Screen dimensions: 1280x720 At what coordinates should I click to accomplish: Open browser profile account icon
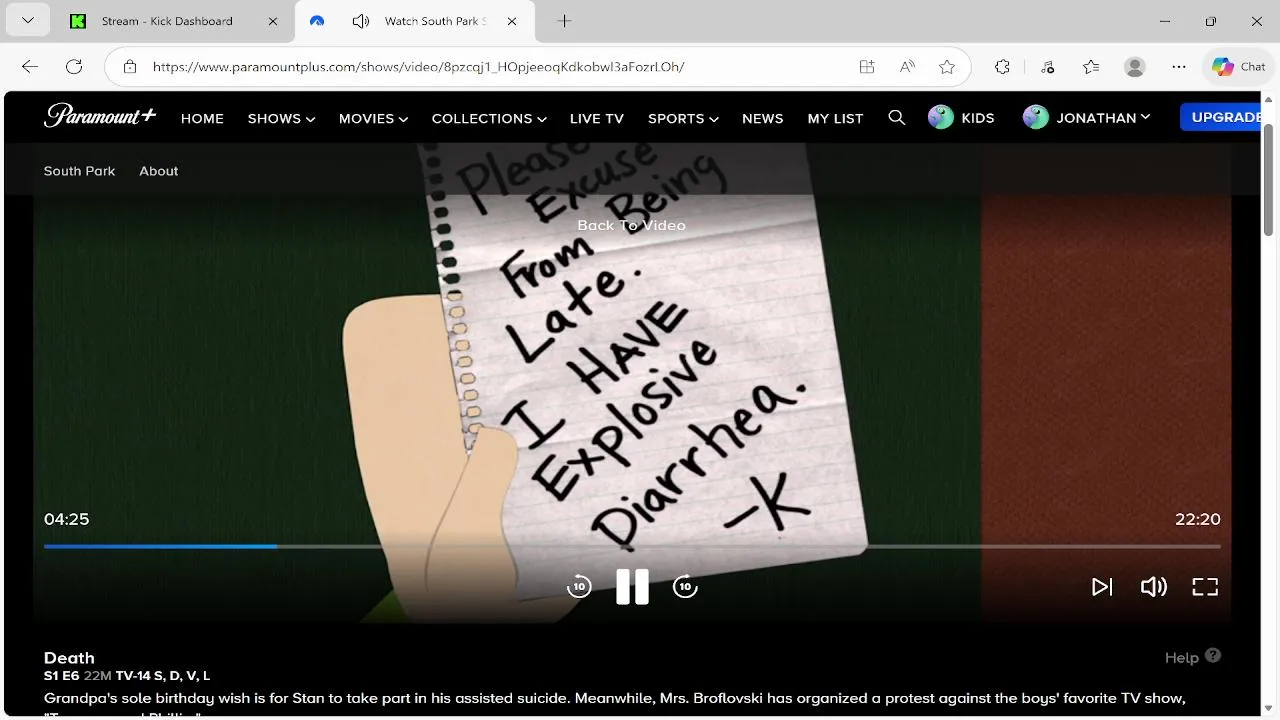tap(1134, 67)
